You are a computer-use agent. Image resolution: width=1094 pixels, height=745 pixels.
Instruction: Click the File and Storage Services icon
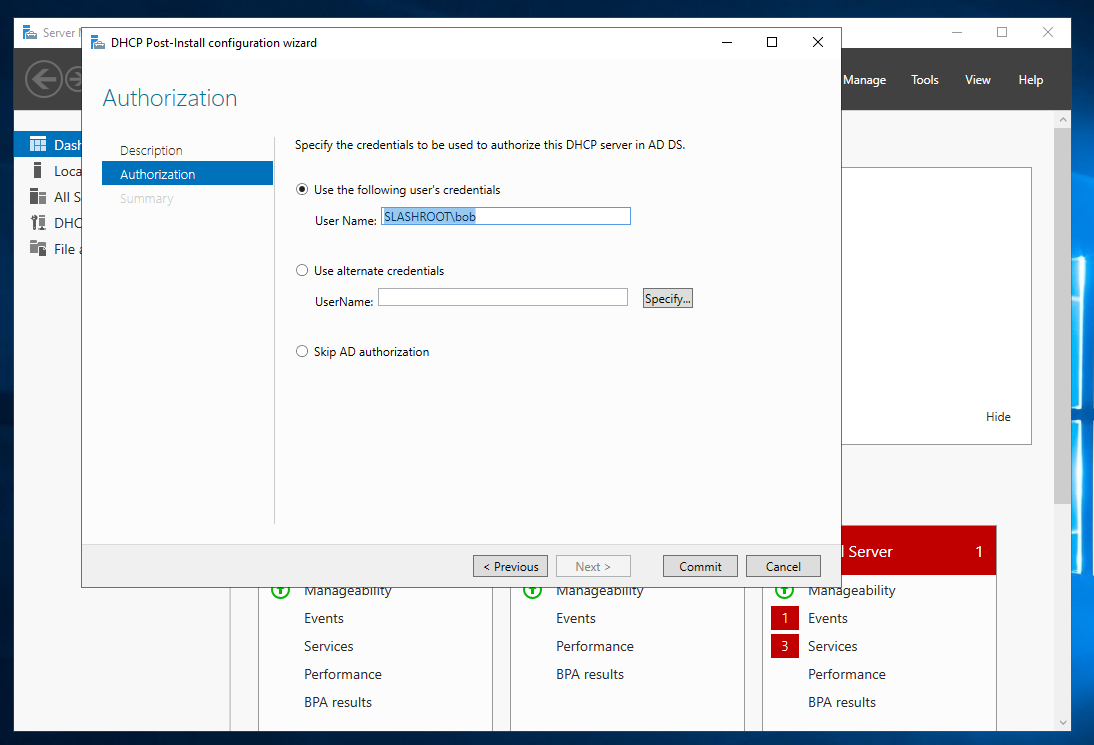pos(38,248)
